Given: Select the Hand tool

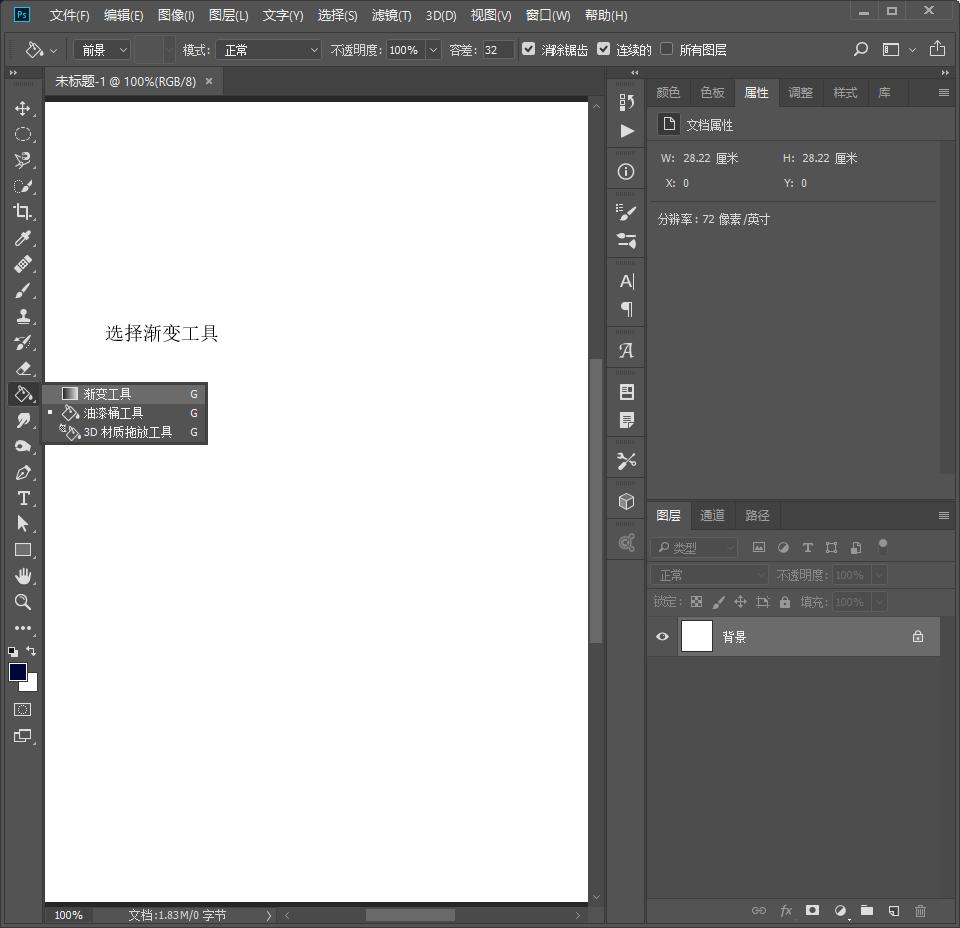Looking at the screenshot, I should click(22, 576).
